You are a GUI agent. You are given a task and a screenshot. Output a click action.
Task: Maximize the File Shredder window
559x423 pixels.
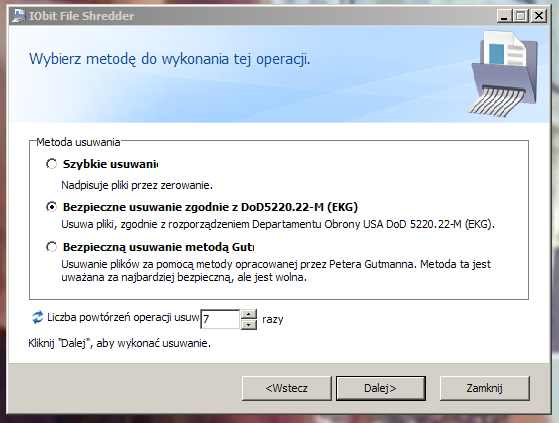(521, 16)
